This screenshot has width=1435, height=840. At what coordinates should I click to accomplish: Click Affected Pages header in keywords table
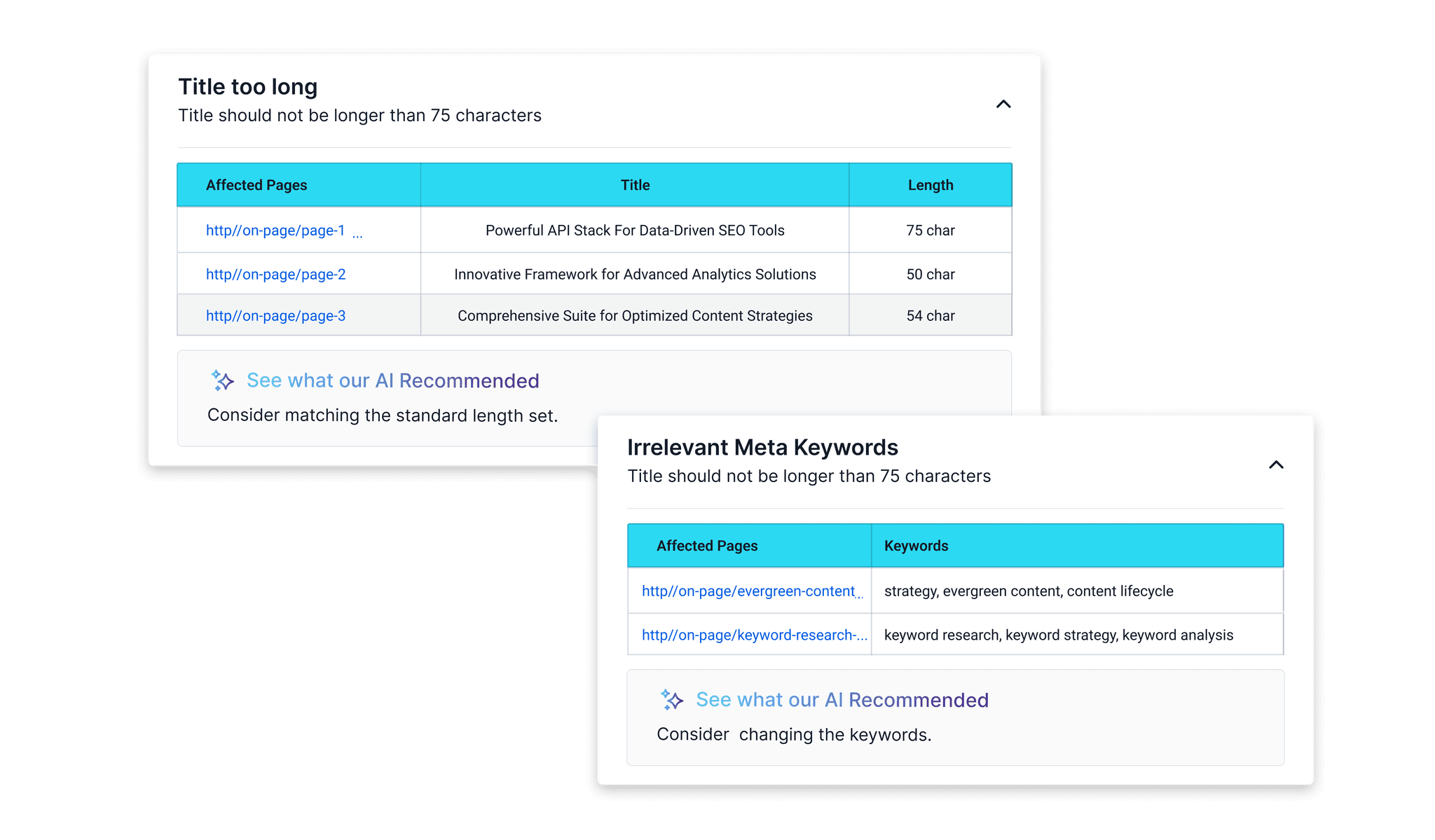707,546
